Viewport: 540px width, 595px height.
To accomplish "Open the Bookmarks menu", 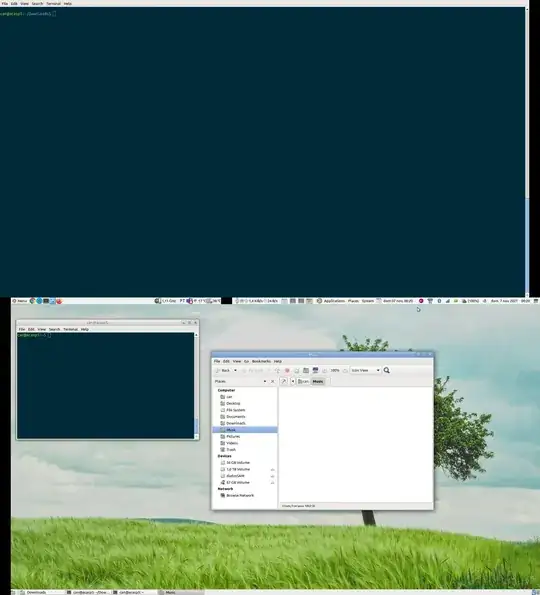I will 261,361.
